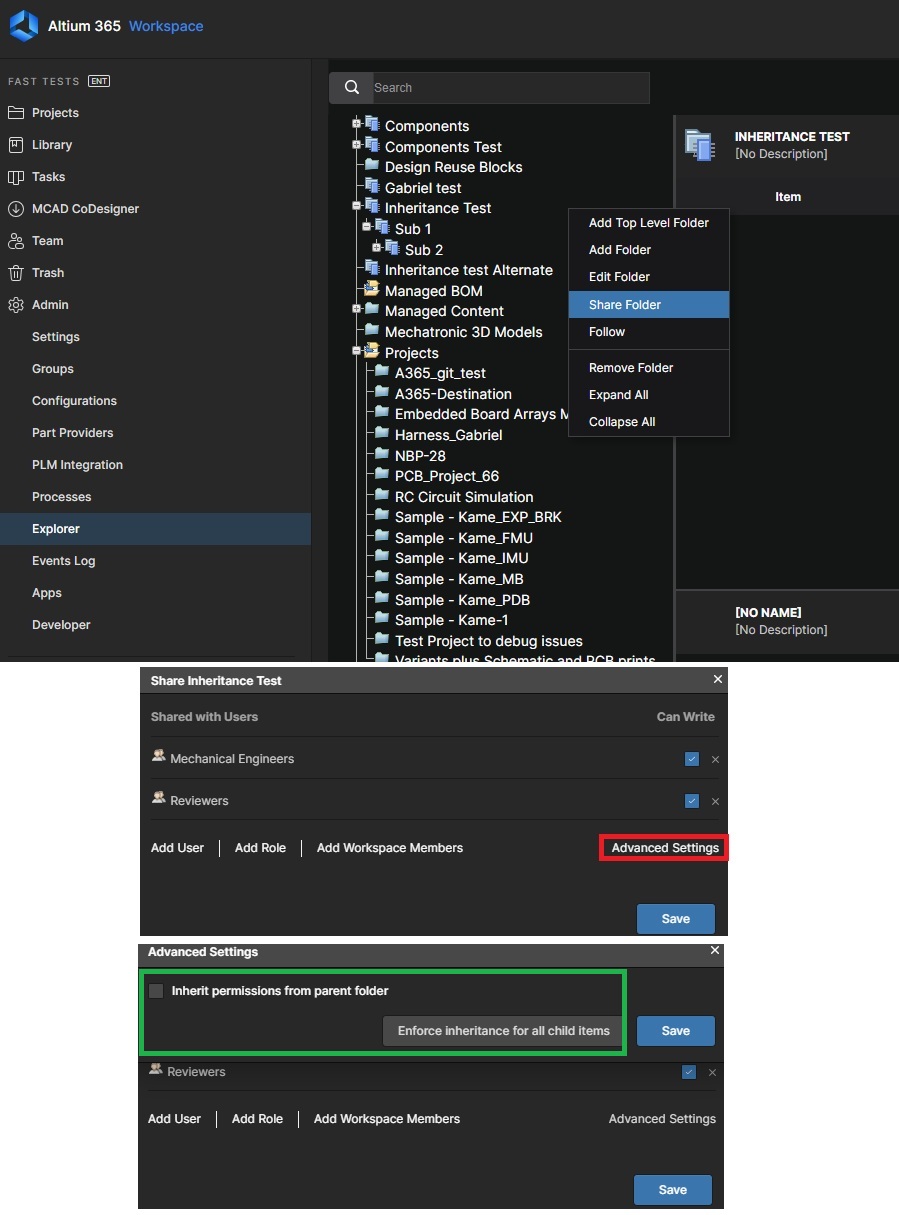Click the Tasks sidebar icon

click(16, 177)
